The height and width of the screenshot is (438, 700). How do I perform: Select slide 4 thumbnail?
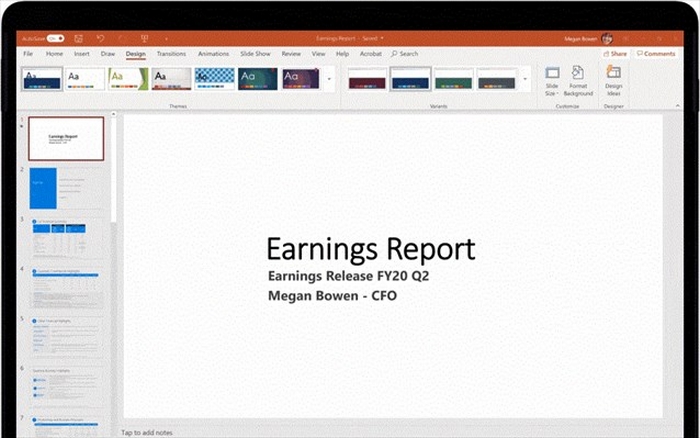66,288
